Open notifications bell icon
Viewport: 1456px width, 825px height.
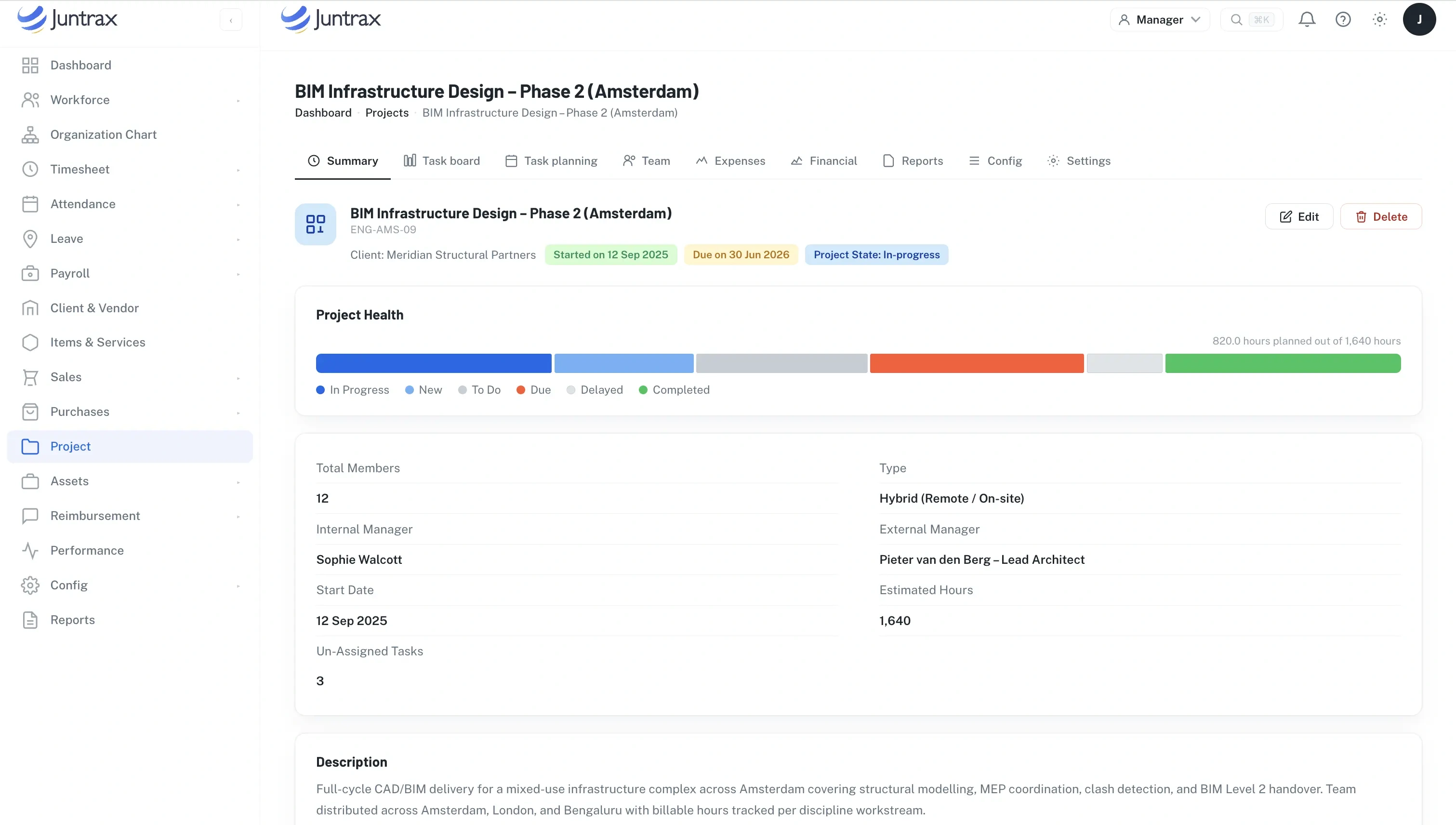(1307, 20)
